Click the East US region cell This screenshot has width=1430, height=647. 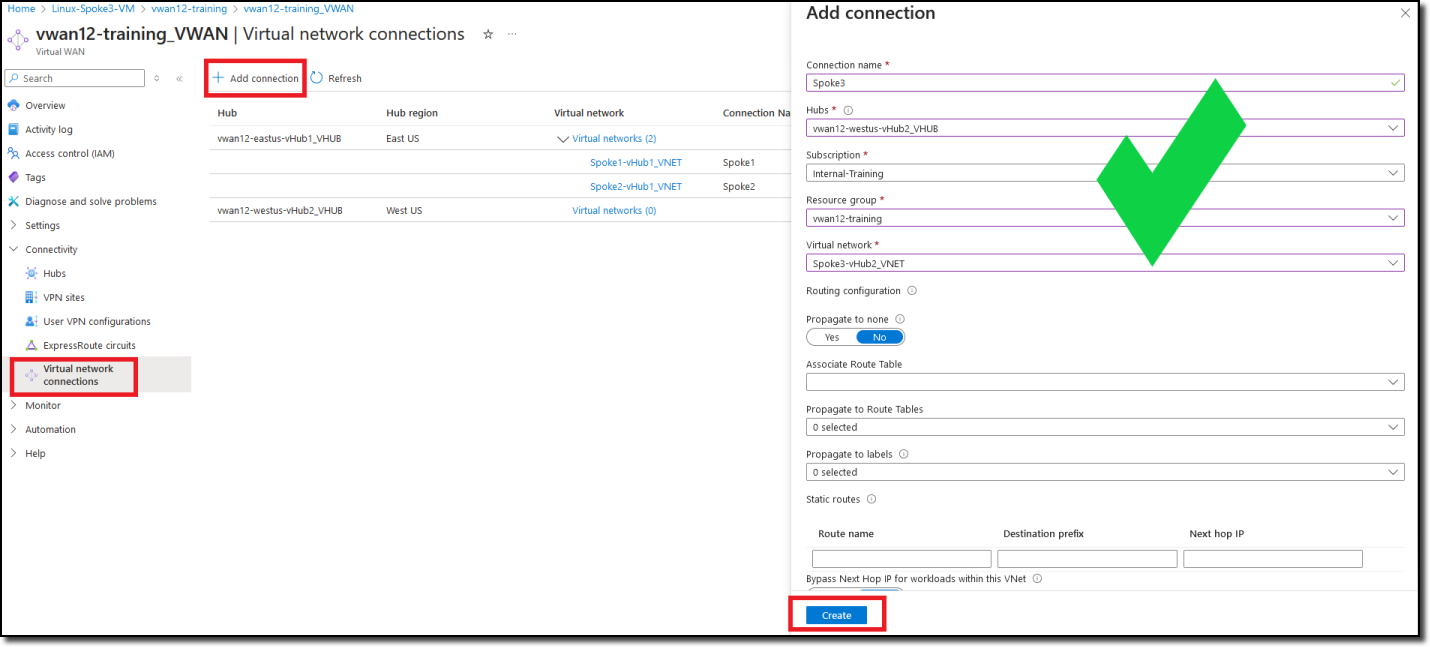pos(402,138)
